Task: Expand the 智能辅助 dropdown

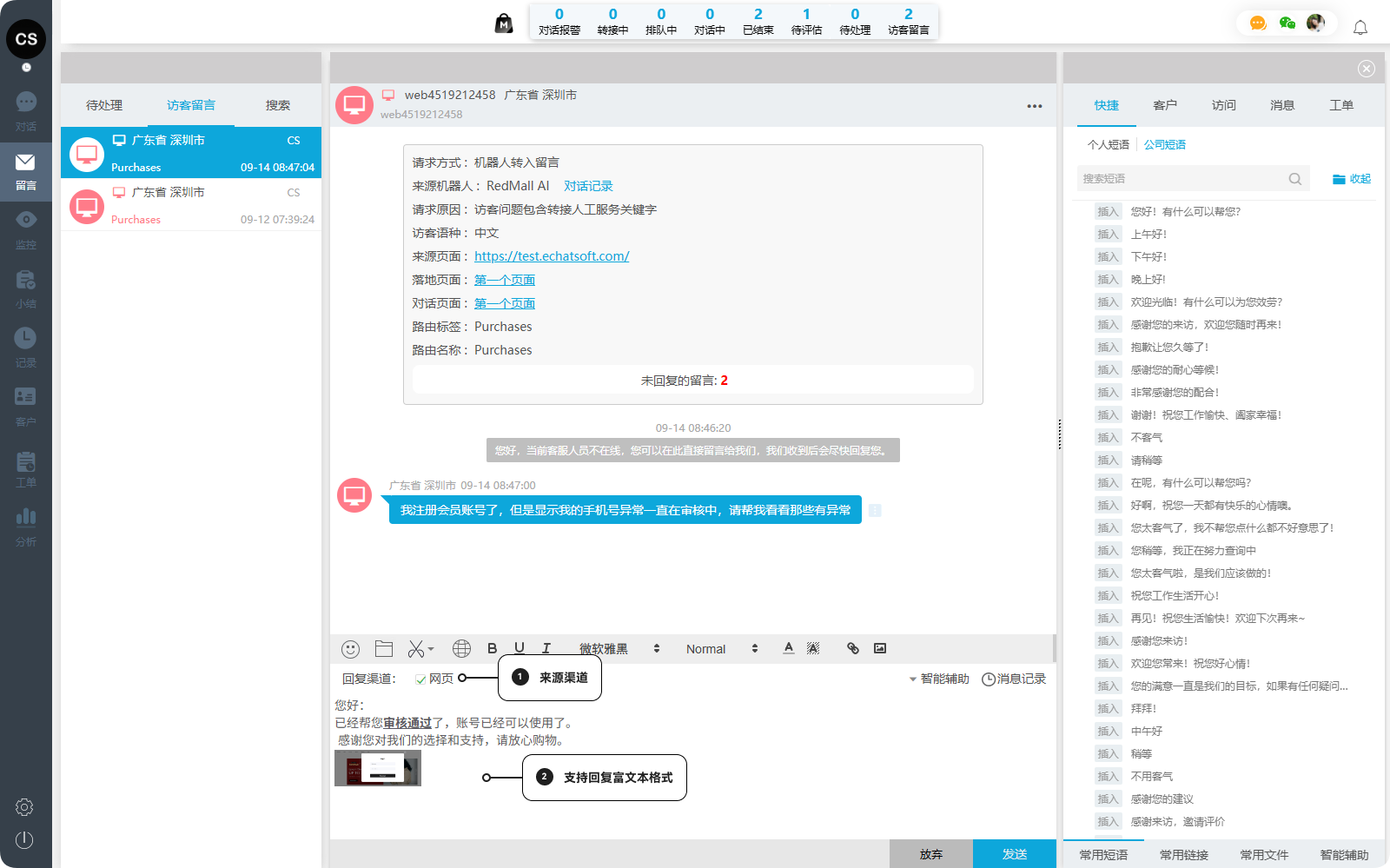Action: (x=938, y=679)
